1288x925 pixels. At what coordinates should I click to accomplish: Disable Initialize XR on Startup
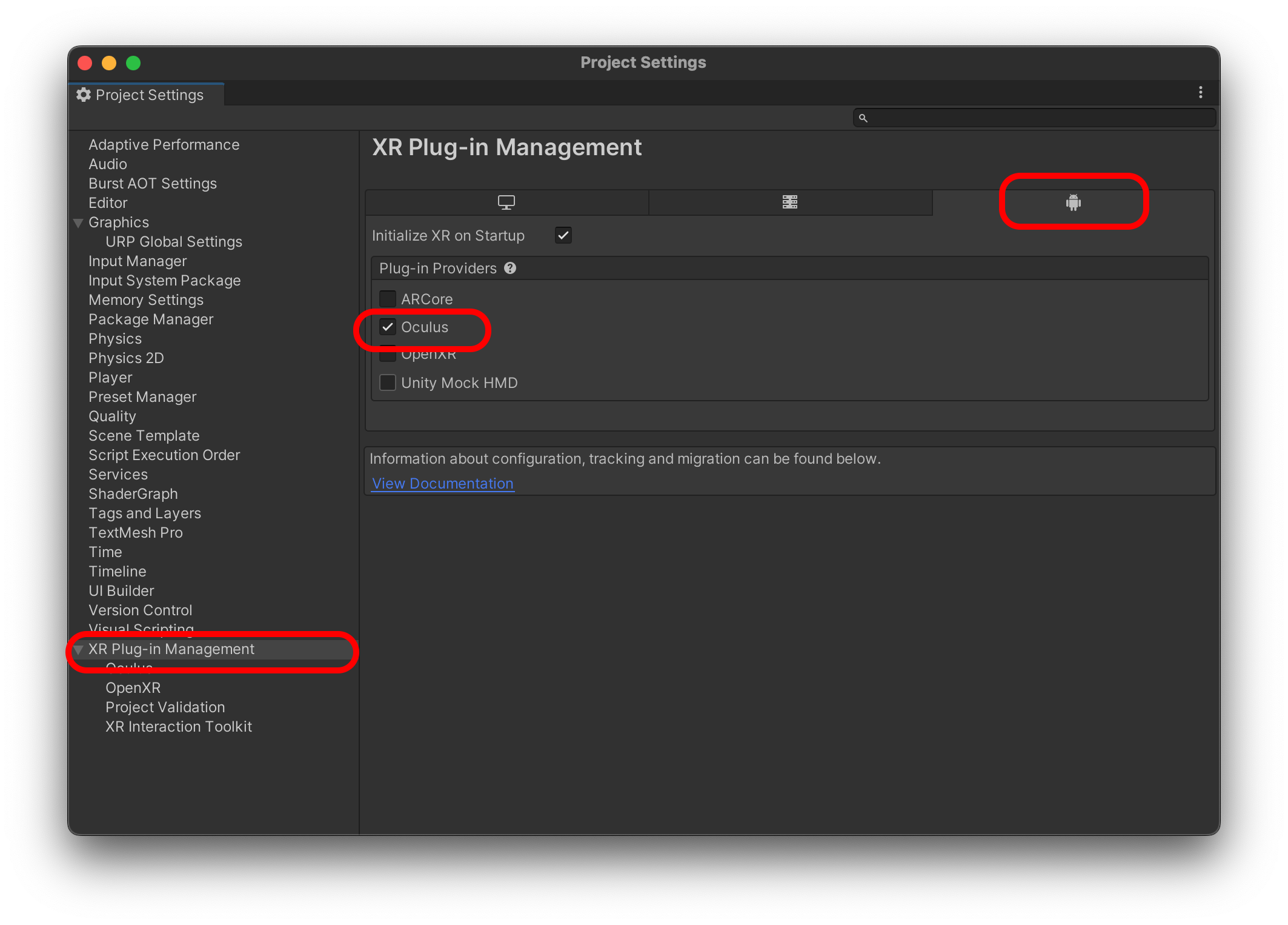(x=563, y=235)
